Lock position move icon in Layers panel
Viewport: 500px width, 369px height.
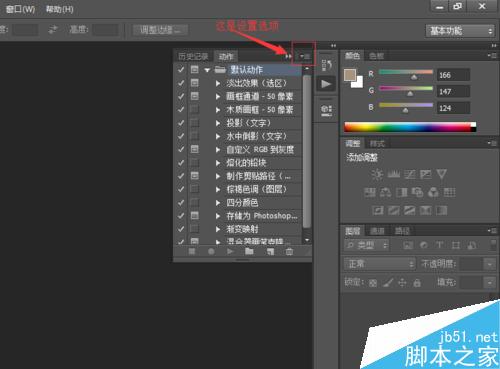(x=402, y=283)
